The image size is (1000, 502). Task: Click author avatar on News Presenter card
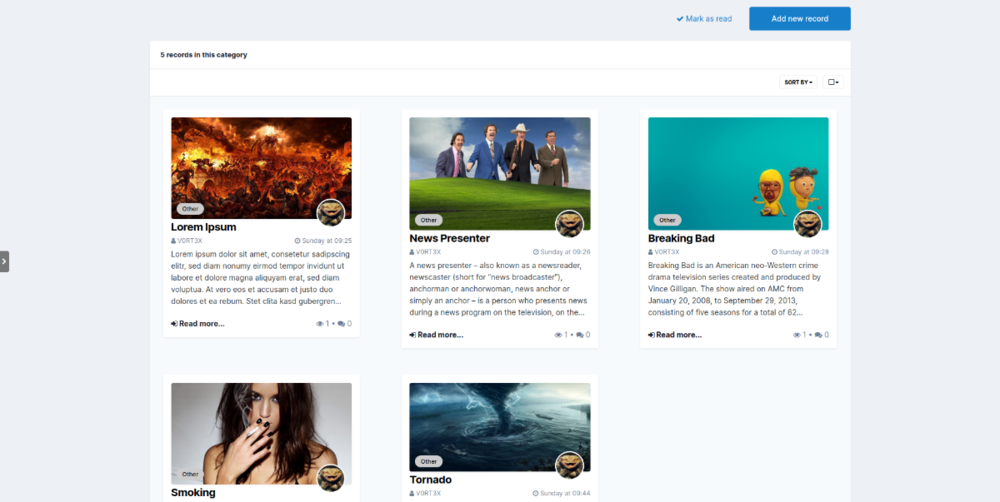[570, 225]
